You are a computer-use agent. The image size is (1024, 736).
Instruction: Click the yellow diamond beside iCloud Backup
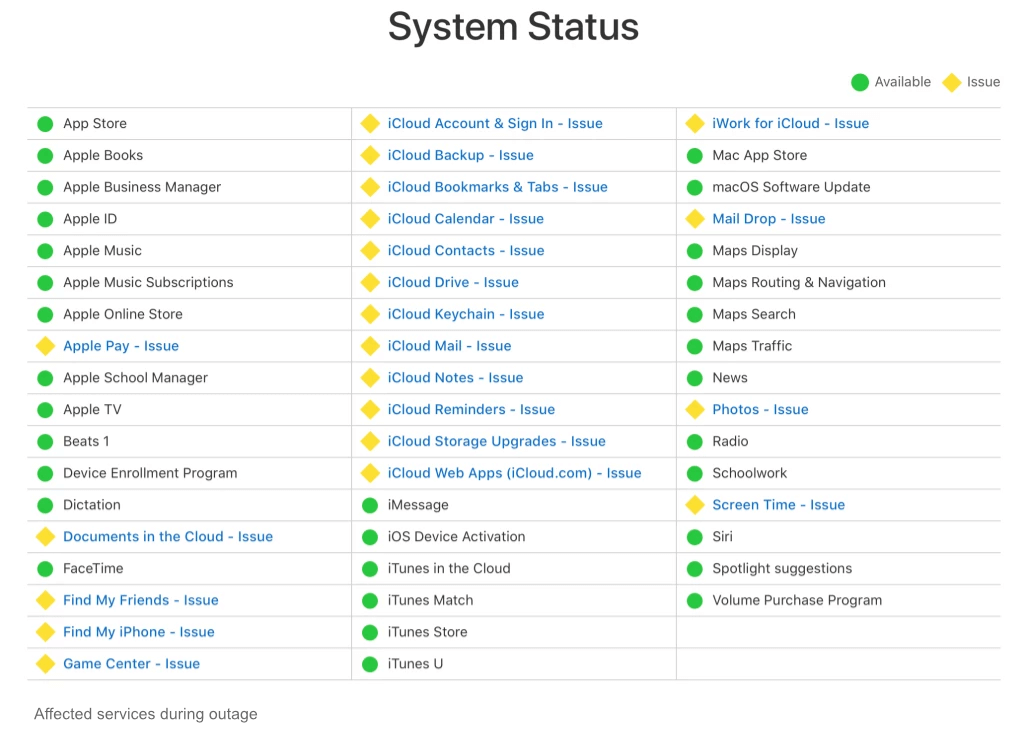click(370, 155)
